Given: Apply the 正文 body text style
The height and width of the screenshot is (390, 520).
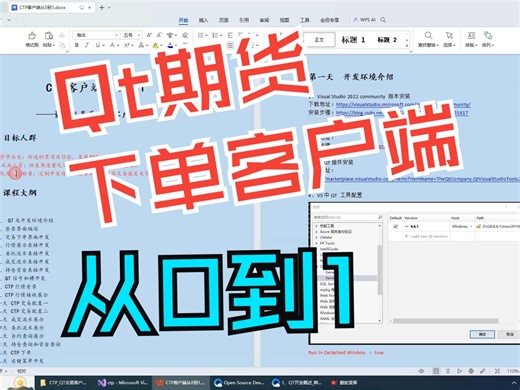Looking at the screenshot, I should (x=319, y=40).
